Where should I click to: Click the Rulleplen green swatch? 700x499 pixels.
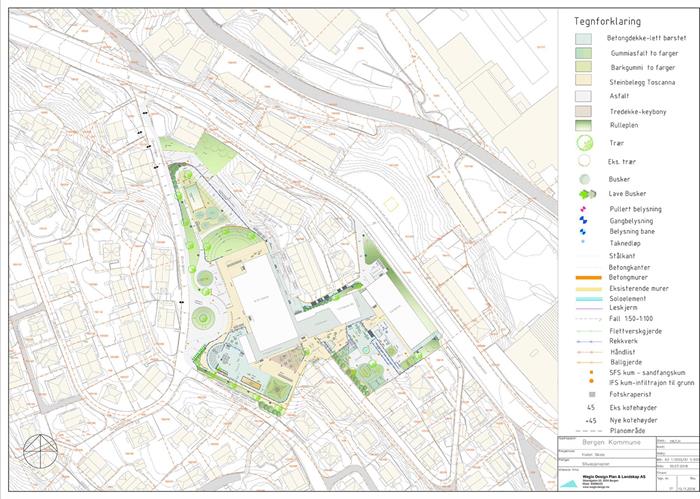pos(582,126)
